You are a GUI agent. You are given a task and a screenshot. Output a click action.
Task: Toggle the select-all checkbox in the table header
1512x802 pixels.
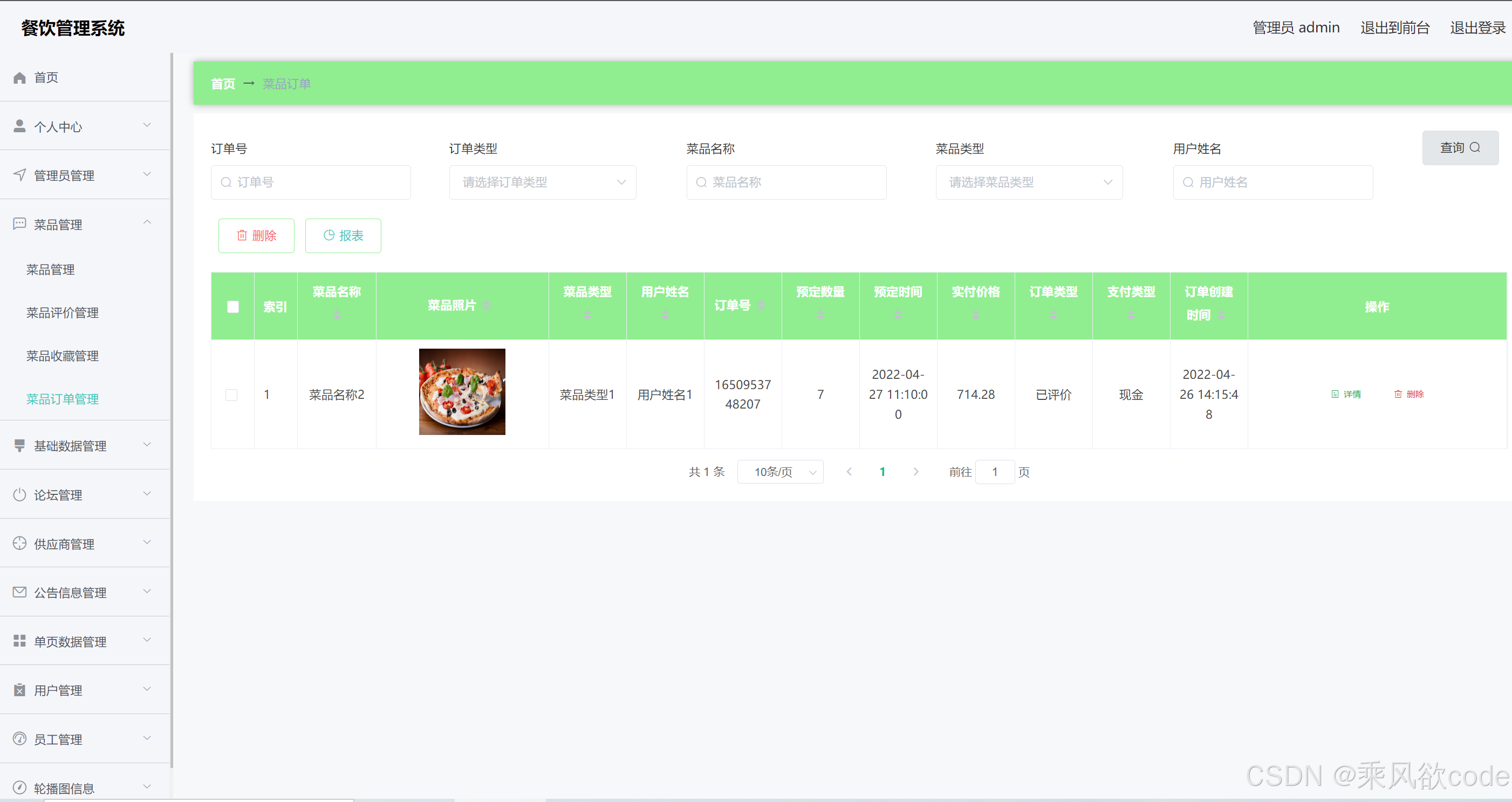click(233, 307)
